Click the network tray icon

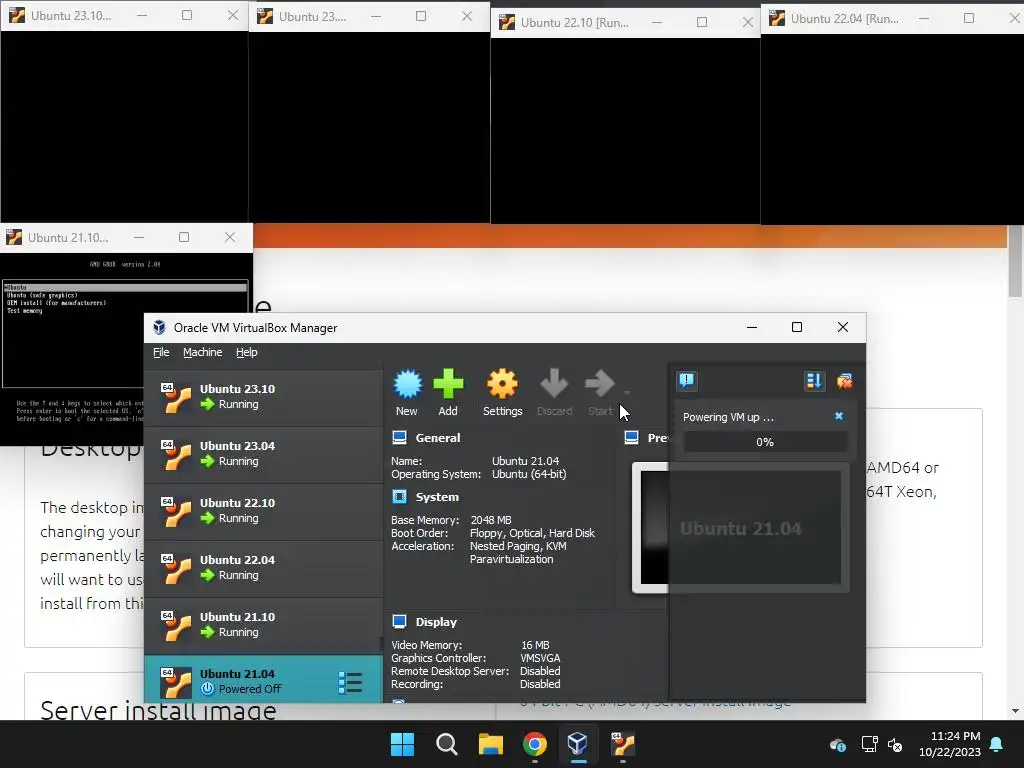click(x=869, y=744)
